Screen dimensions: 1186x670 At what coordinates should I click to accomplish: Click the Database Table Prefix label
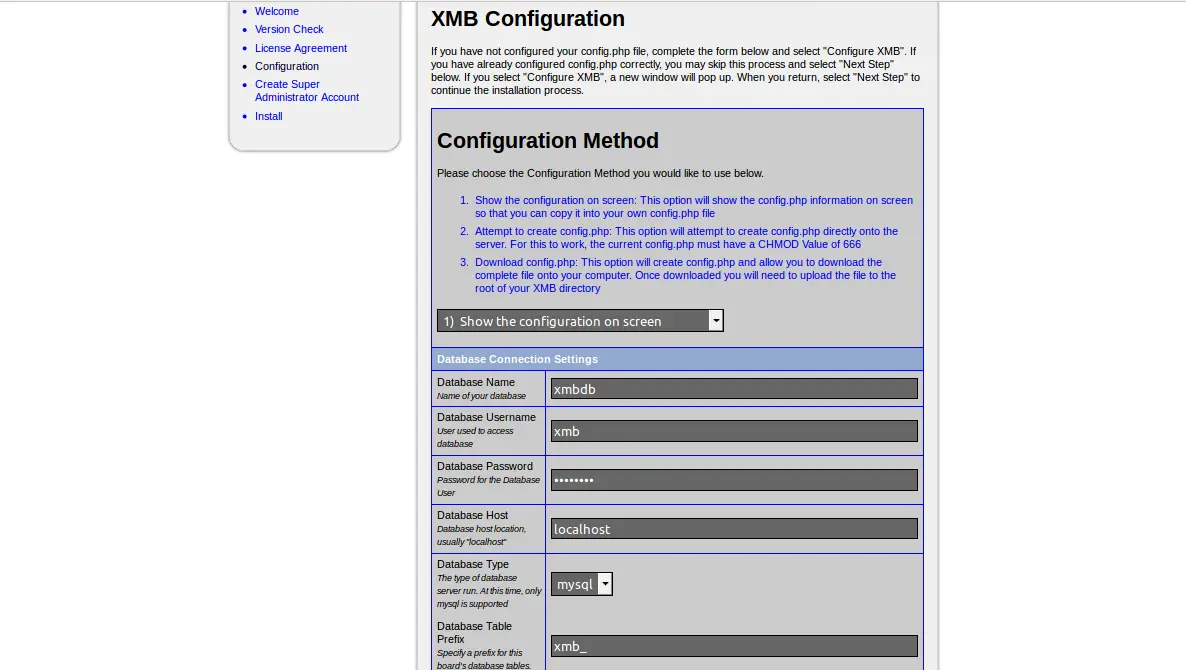point(474,633)
